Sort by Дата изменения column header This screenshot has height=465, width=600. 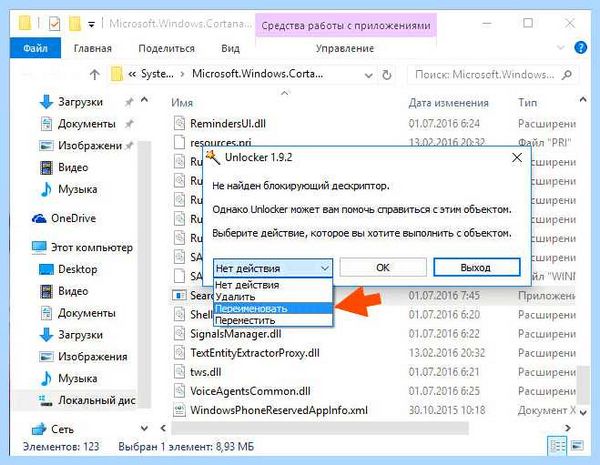pos(448,103)
